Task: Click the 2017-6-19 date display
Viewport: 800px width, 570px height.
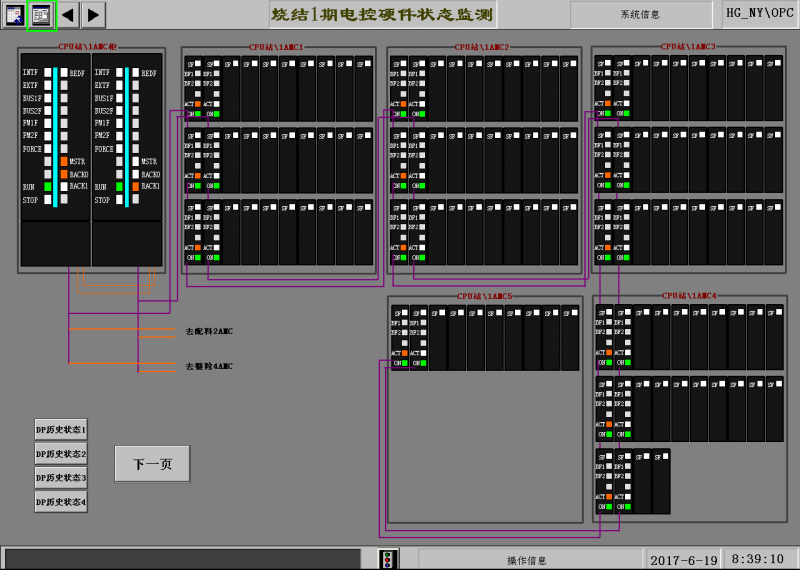Action: (684, 559)
